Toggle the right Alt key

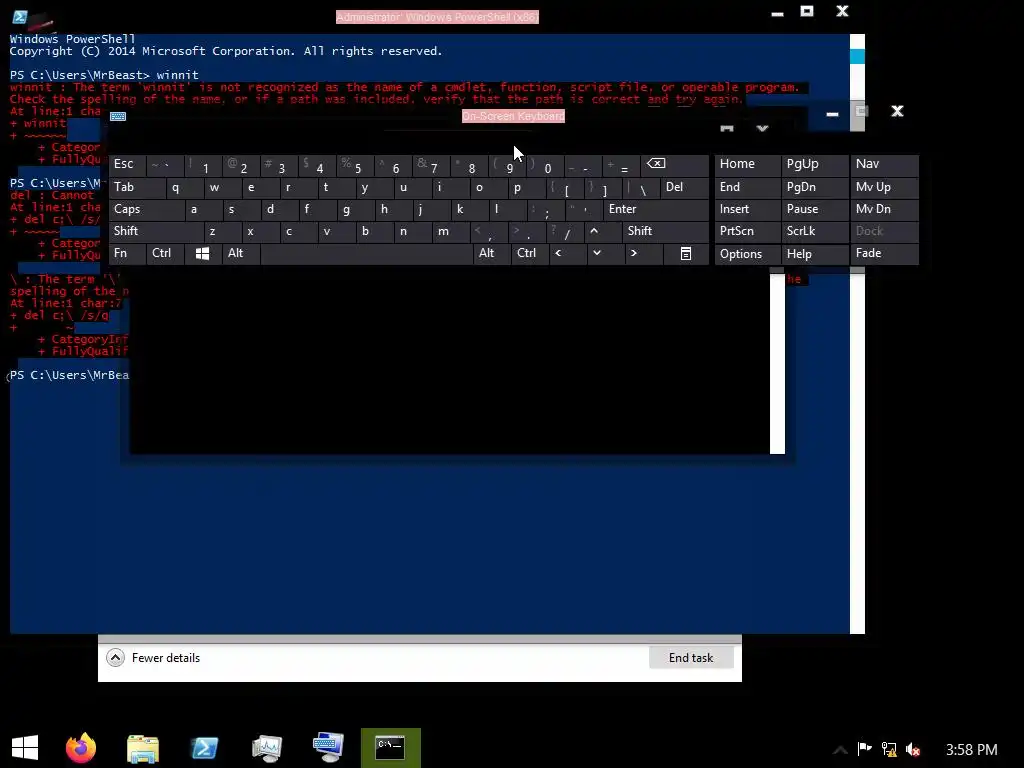tap(492, 253)
